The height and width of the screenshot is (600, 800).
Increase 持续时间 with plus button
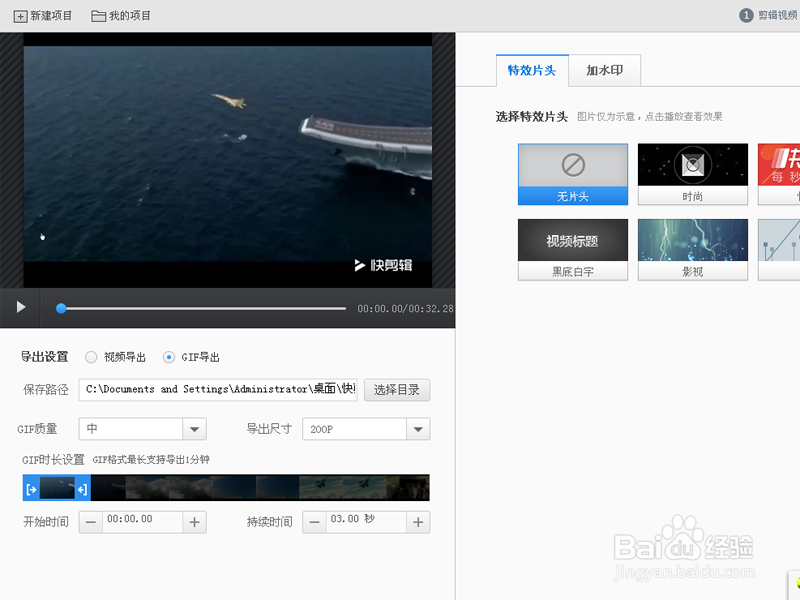pos(418,522)
